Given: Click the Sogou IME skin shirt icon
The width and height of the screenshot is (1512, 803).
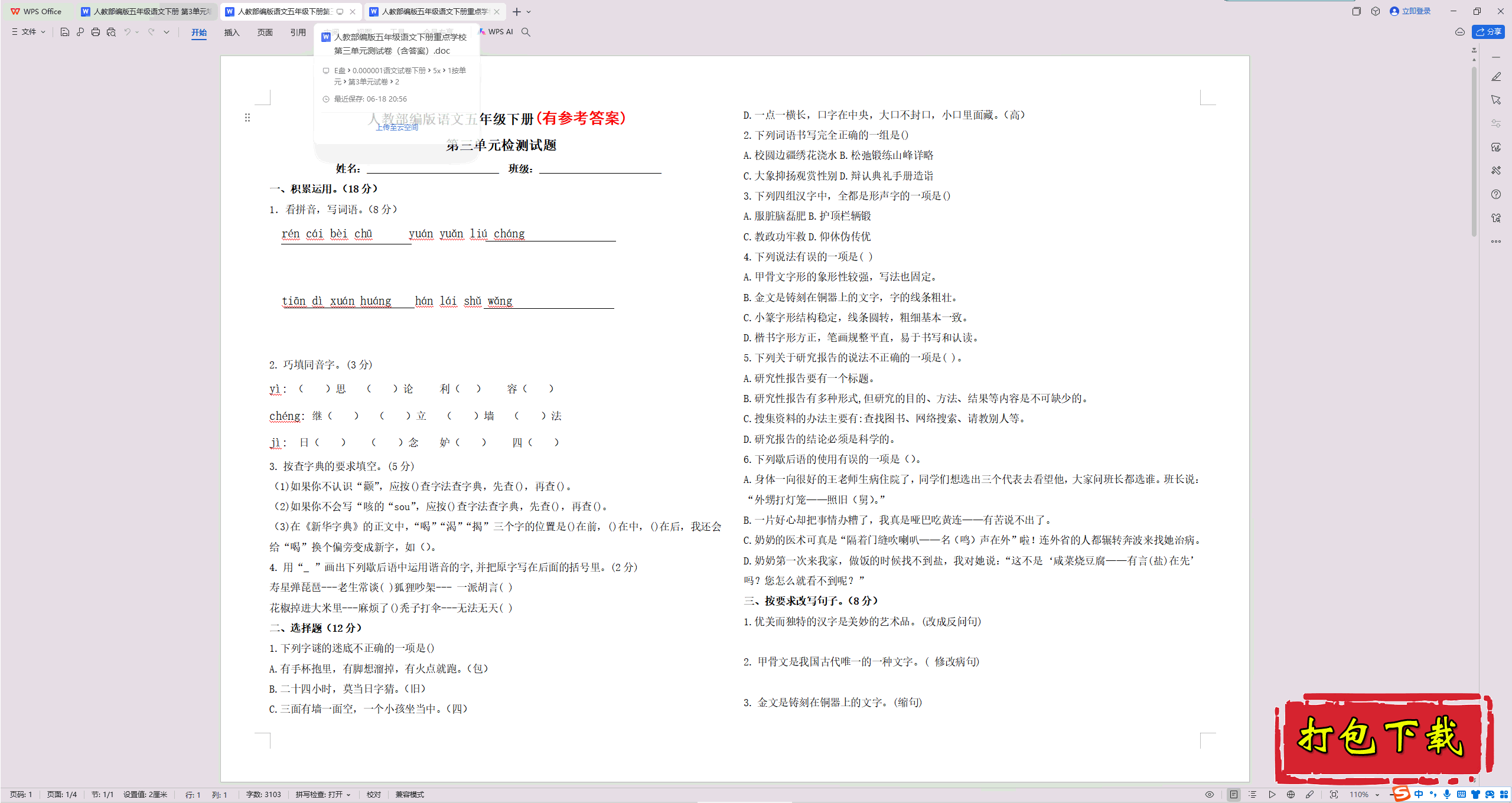Looking at the screenshot, I should tap(1475, 795).
